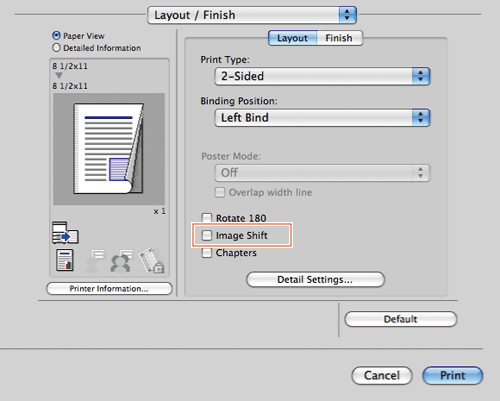Screen dimensions: 500x401
Task: Click the printer output tray icon
Action: pyautogui.click(x=65, y=232)
